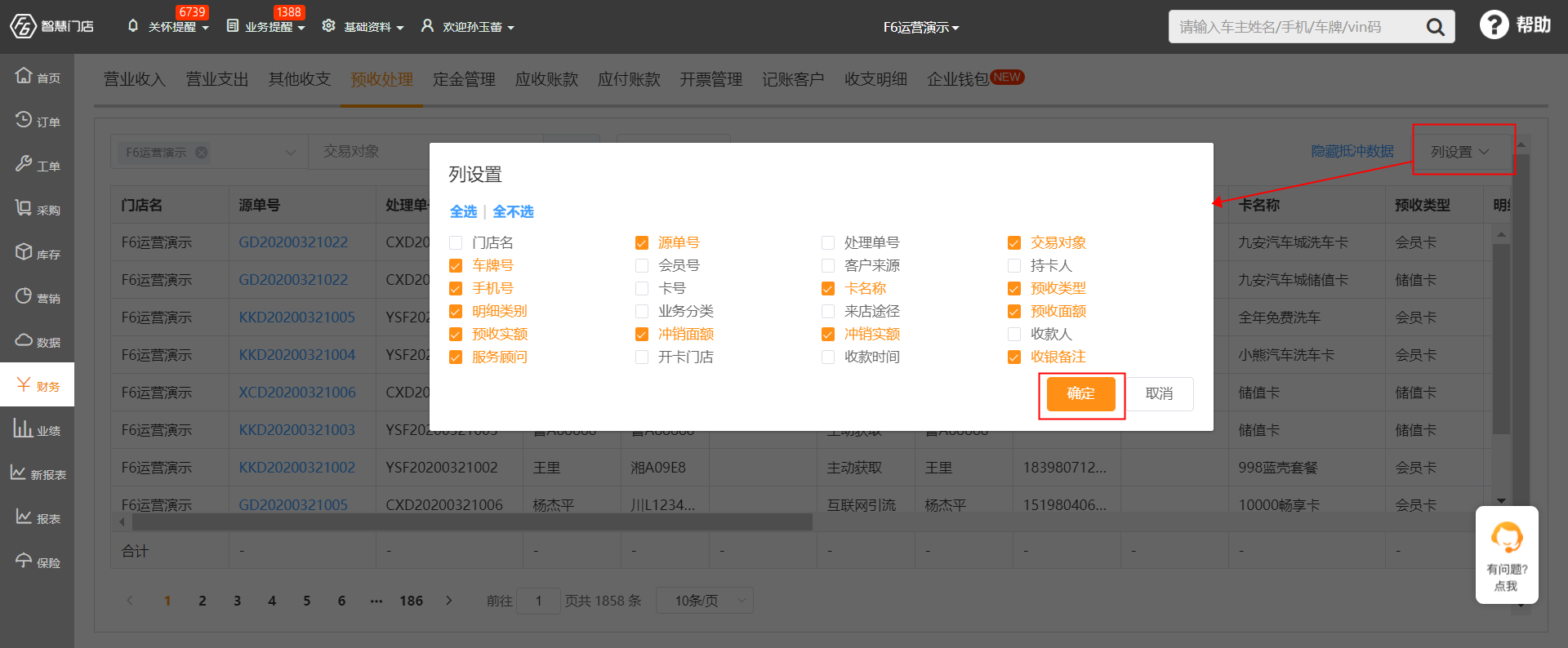
Task: Uncheck the 车牌号 column checkbox
Action: click(456, 266)
